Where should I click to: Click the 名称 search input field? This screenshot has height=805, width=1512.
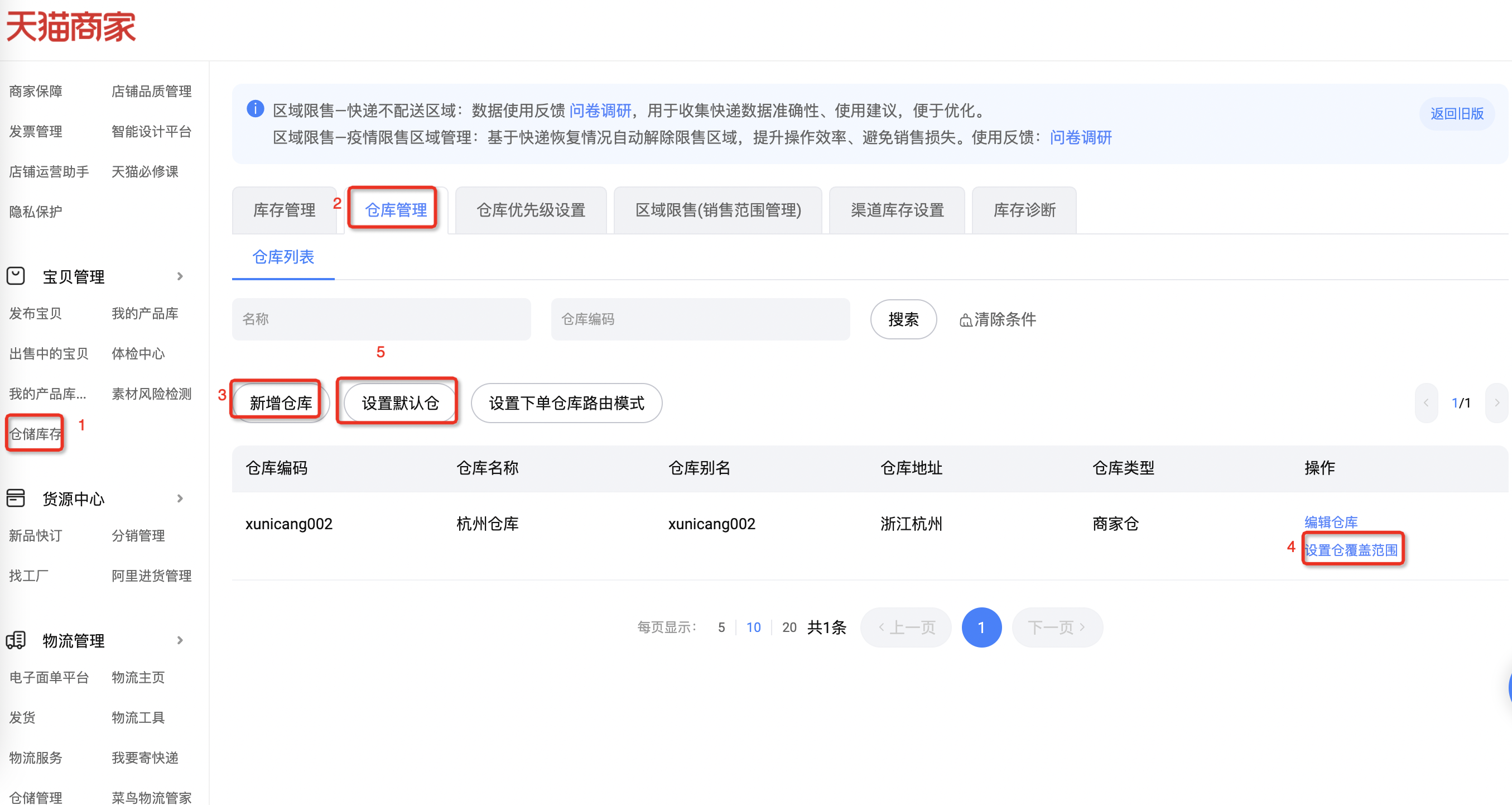click(382, 319)
